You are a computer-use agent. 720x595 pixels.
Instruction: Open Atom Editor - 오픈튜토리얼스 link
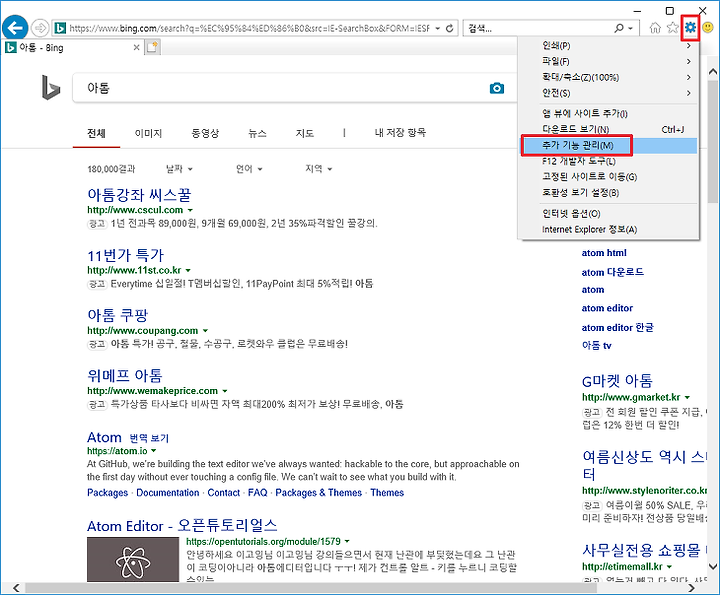coord(182,526)
